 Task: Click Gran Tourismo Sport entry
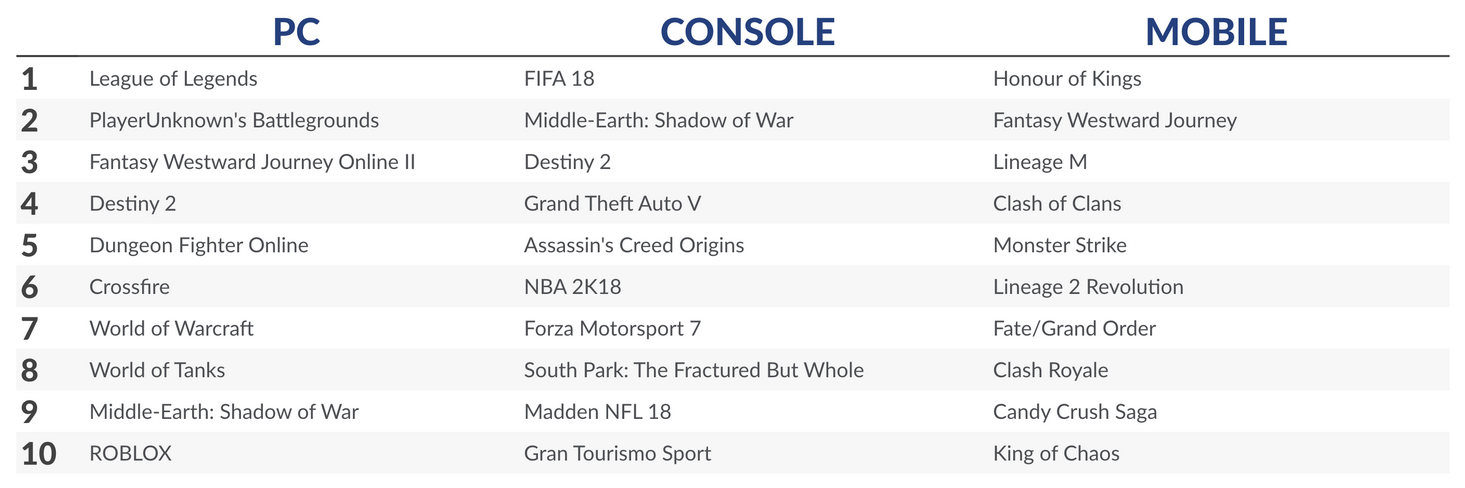coord(617,453)
